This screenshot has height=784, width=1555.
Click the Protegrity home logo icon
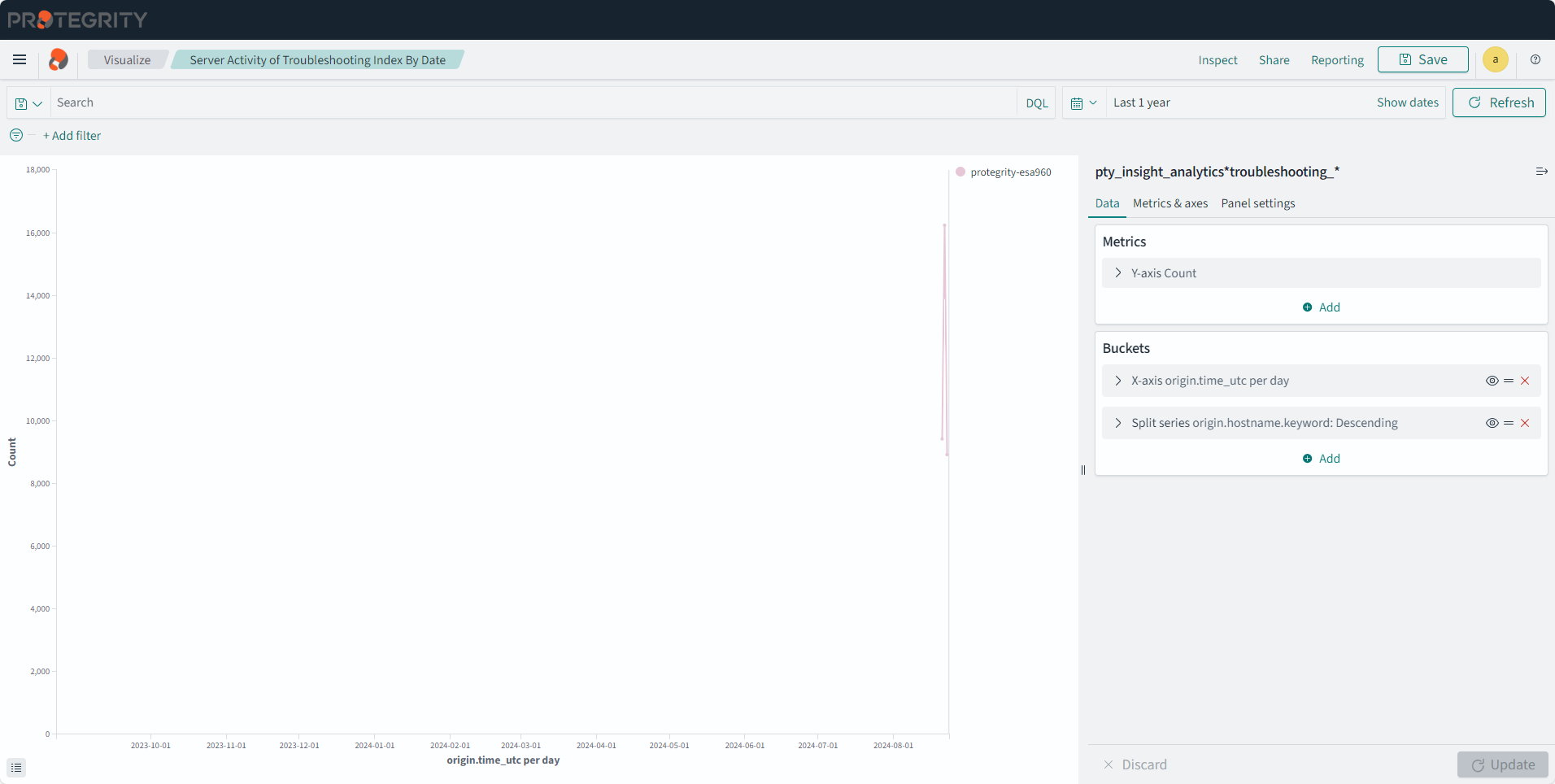(58, 59)
